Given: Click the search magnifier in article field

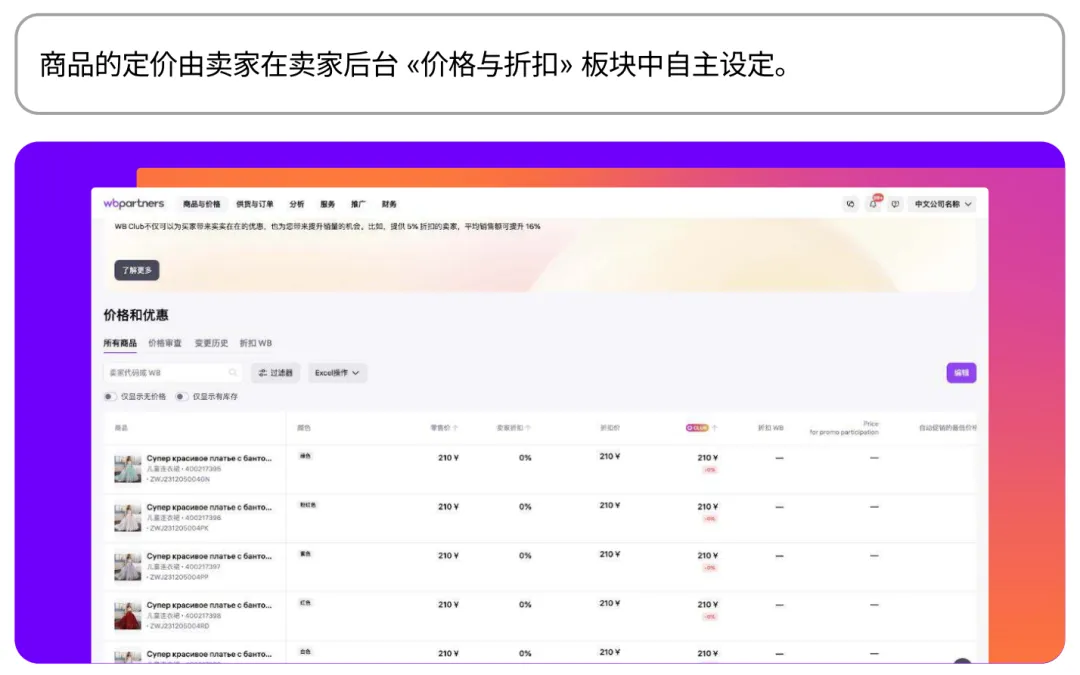Looking at the screenshot, I should (x=233, y=373).
